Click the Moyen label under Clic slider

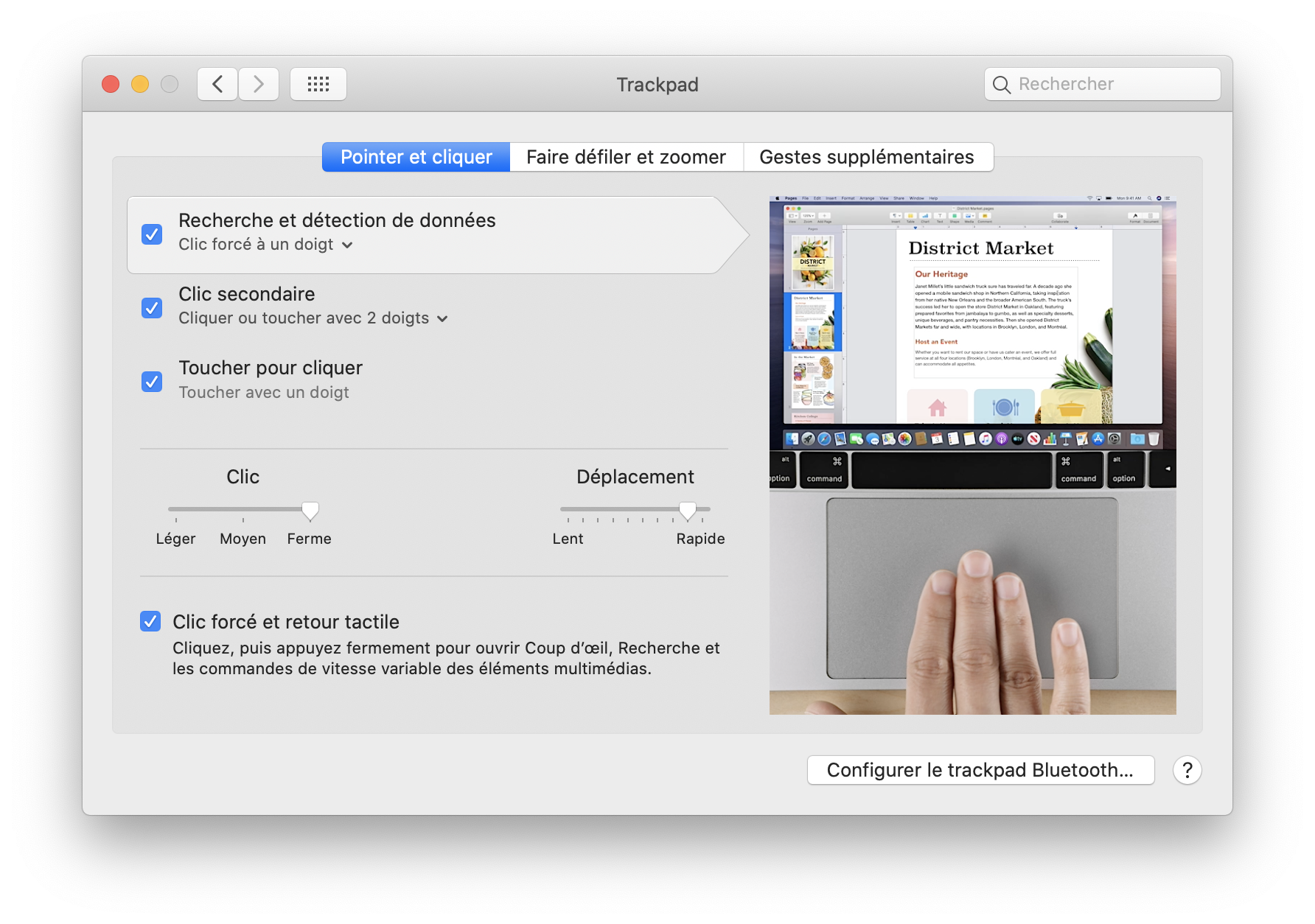coord(243,539)
